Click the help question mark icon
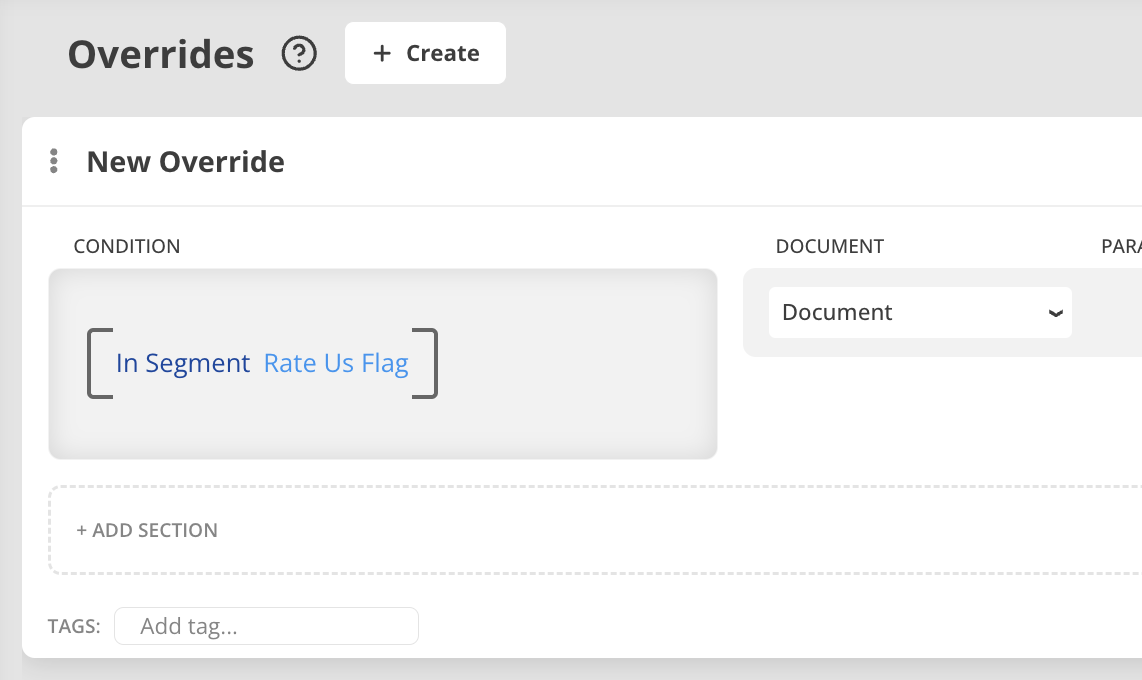Image resolution: width=1142 pixels, height=680 pixels. [299, 54]
